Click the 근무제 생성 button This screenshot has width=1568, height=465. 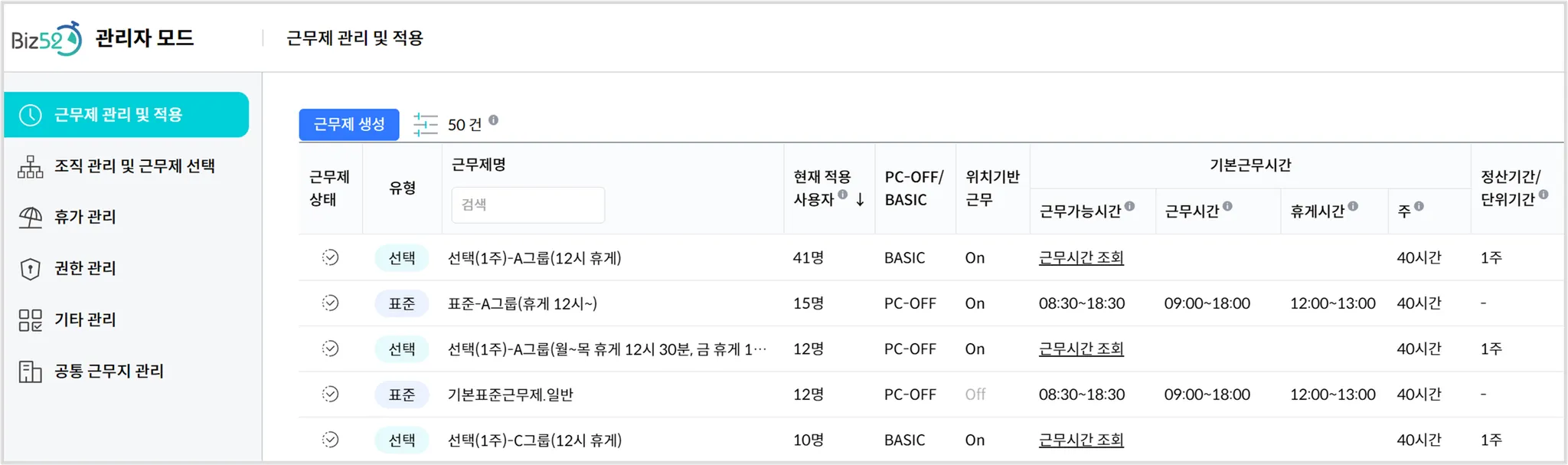(349, 124)
